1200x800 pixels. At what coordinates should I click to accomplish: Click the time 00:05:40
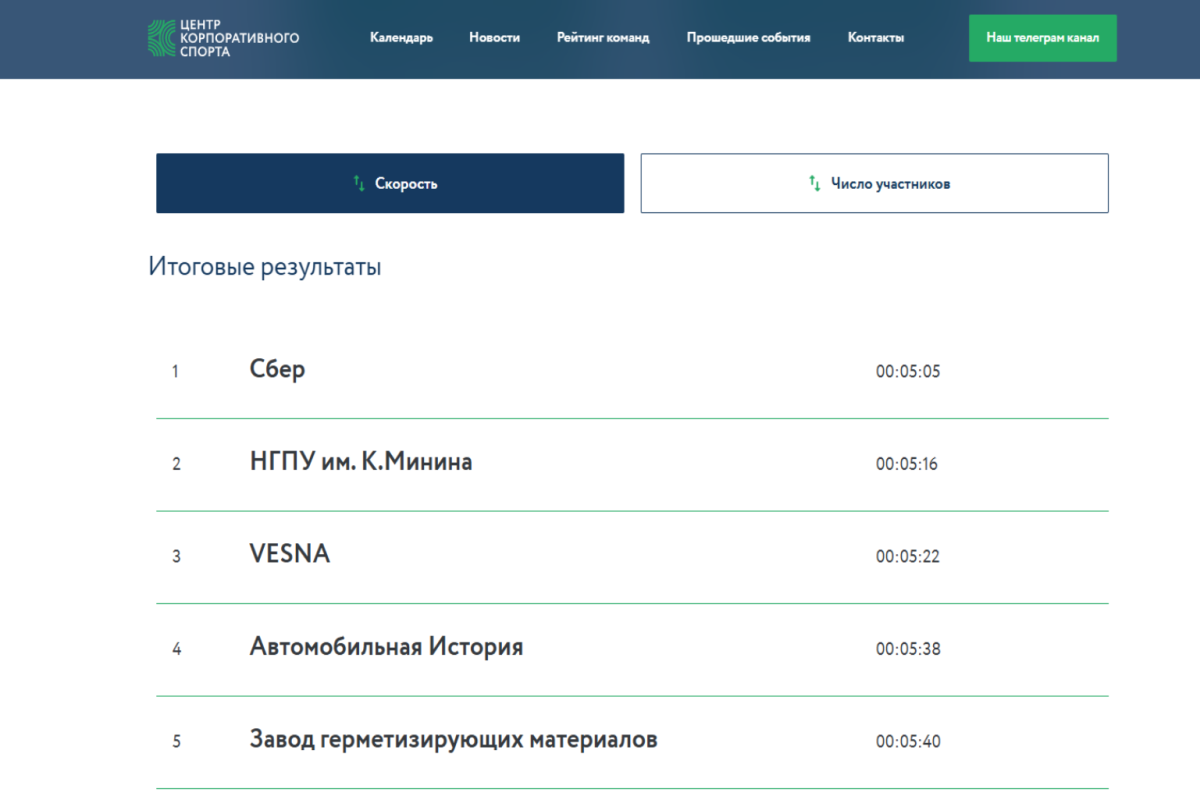pyautogui.click(x=908, y=742)
